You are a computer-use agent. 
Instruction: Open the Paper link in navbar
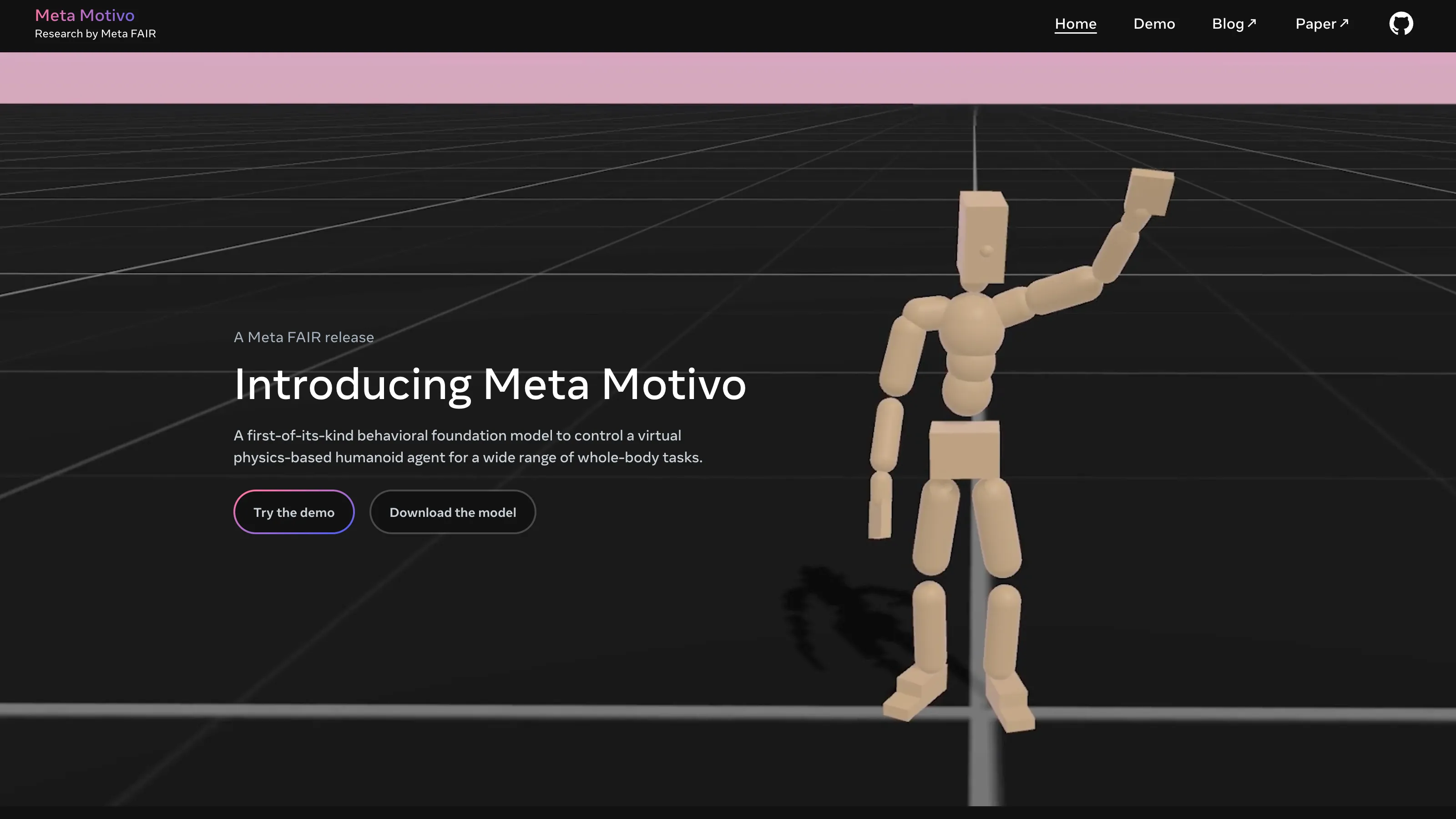pos(1315,24)
